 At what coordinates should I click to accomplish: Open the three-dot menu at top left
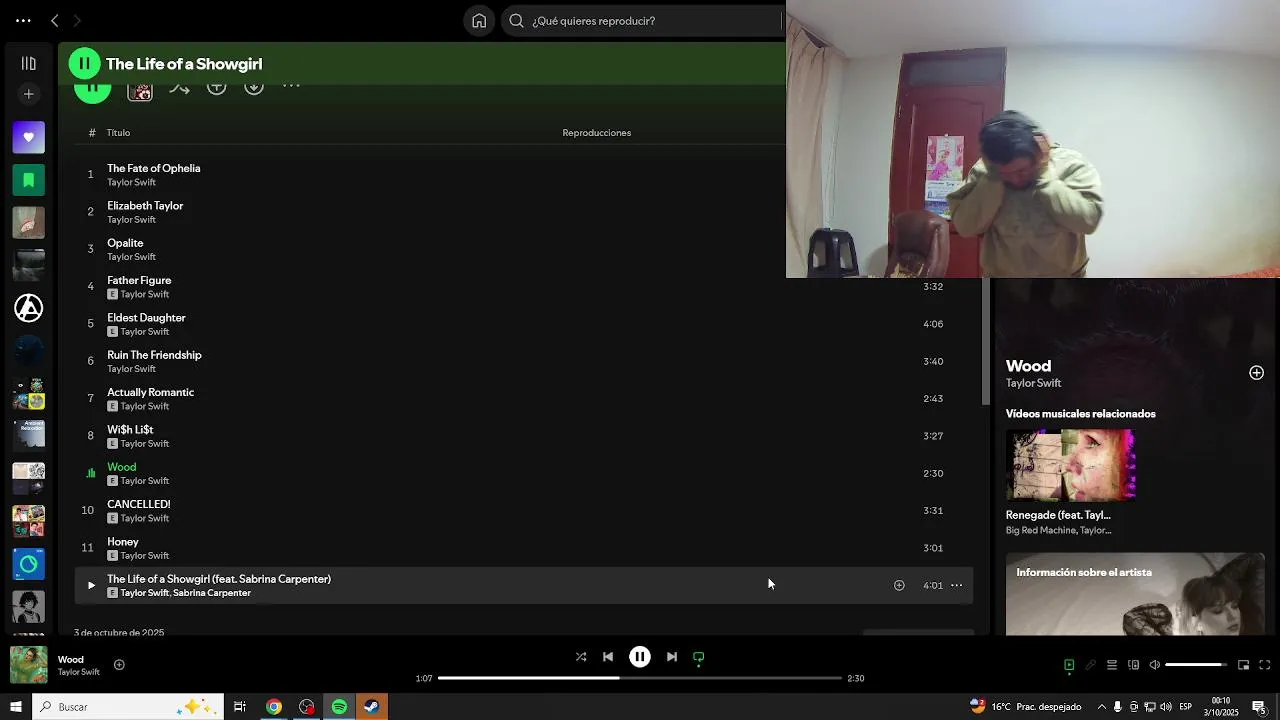click(23, 21)
